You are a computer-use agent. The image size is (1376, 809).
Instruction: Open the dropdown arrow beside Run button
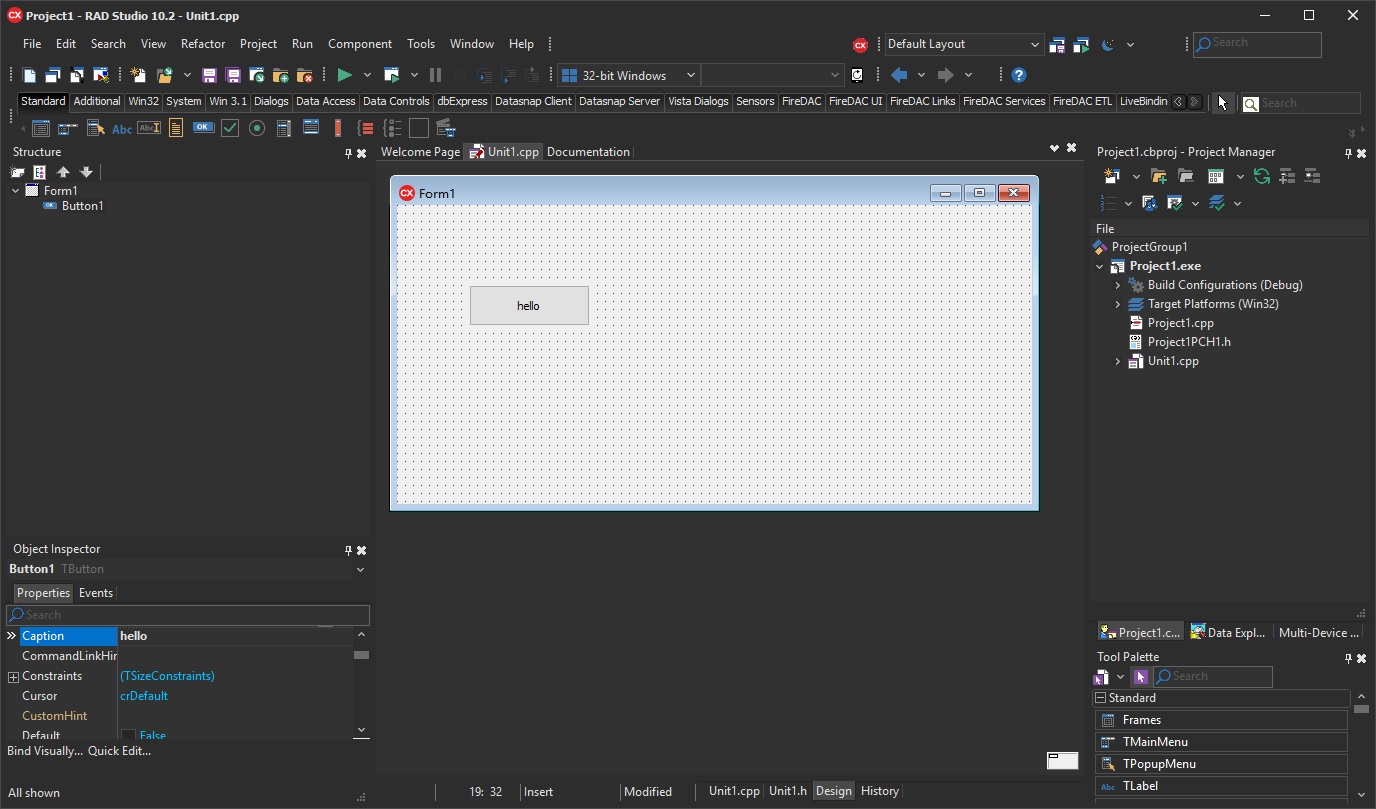[x=367, y=75]
